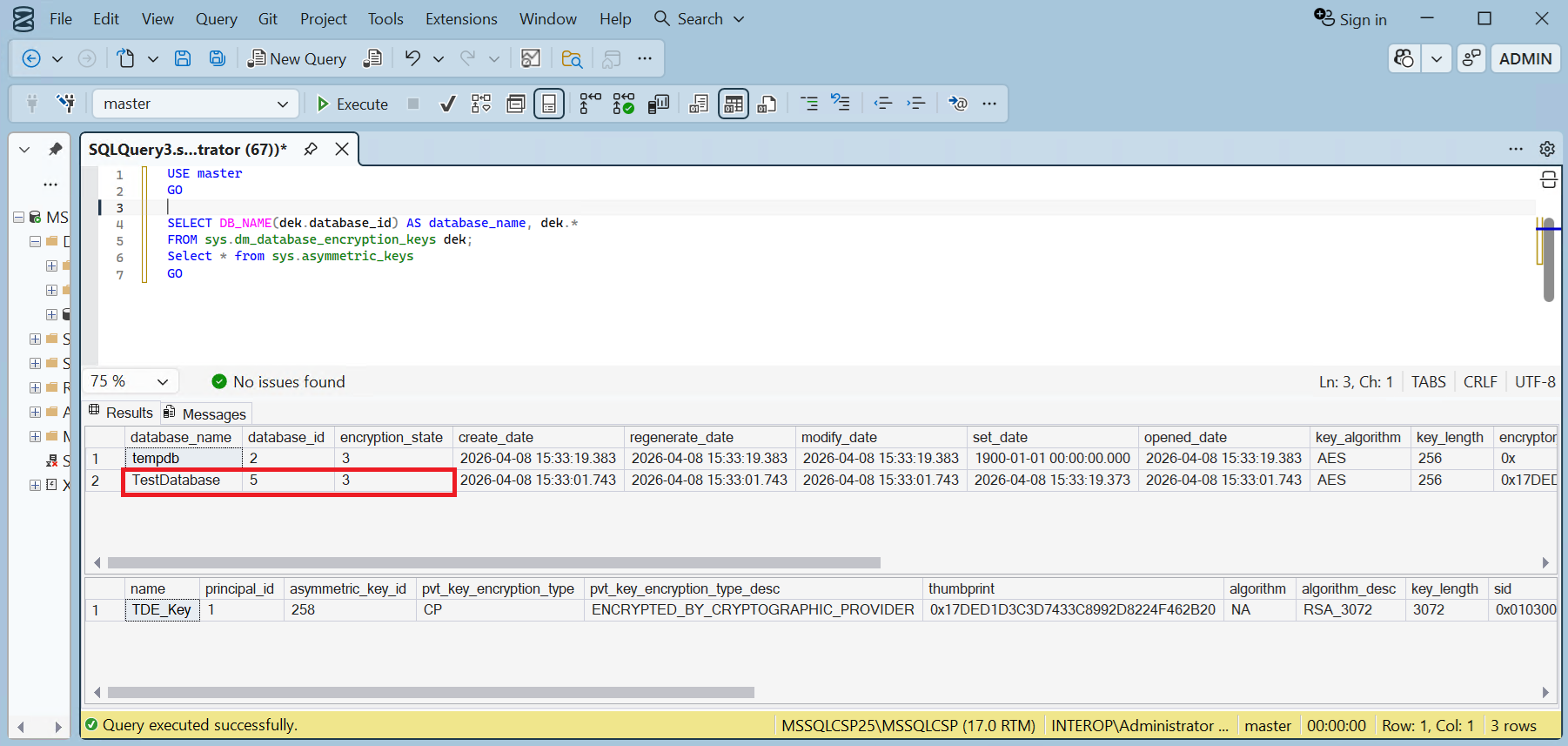Click the Decrease indent icon
This screenshot has height=746, width=1568.
[883, 104]
